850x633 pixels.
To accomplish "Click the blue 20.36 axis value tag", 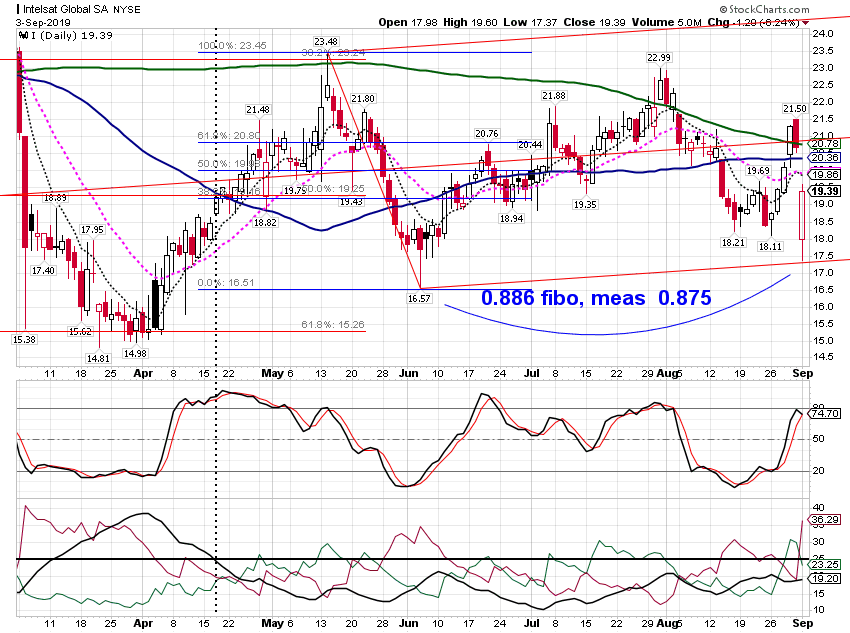I will coord(825,158).
